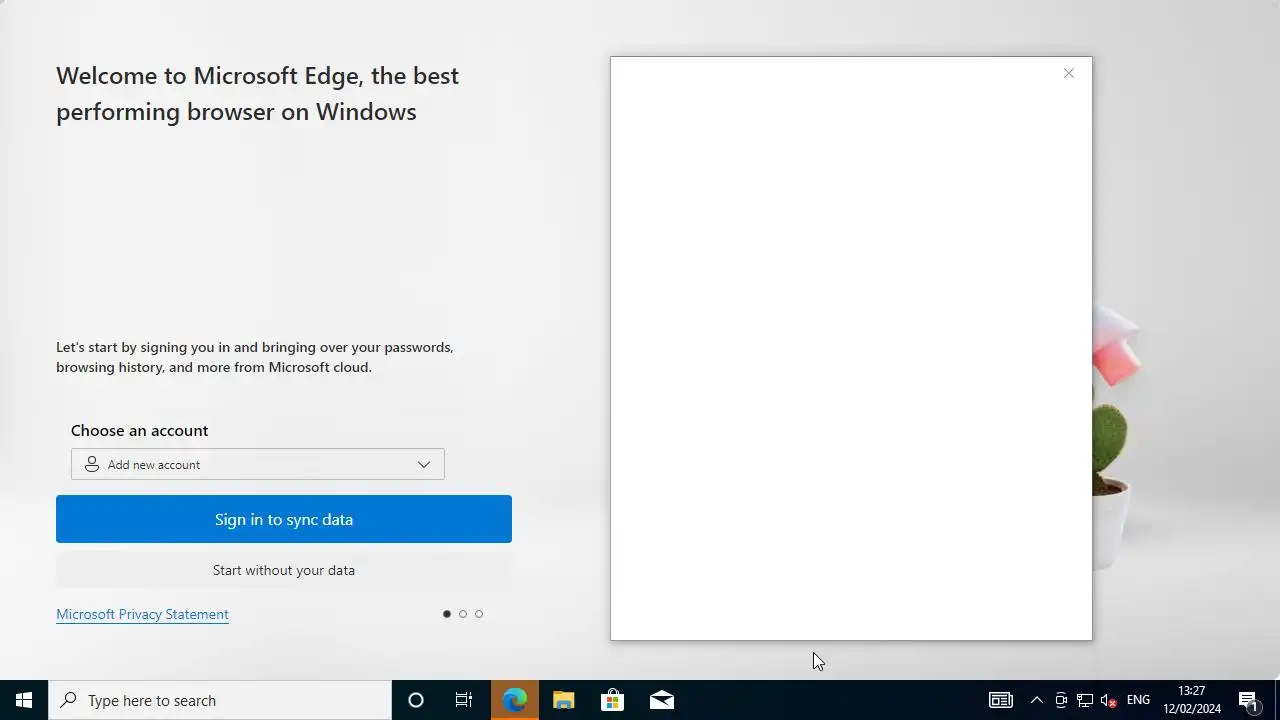Screen dimensions: 1280x720
Task: Open Microsoft Edge from the taskbar
Action: pyautogui.click(x=514, y=700)
